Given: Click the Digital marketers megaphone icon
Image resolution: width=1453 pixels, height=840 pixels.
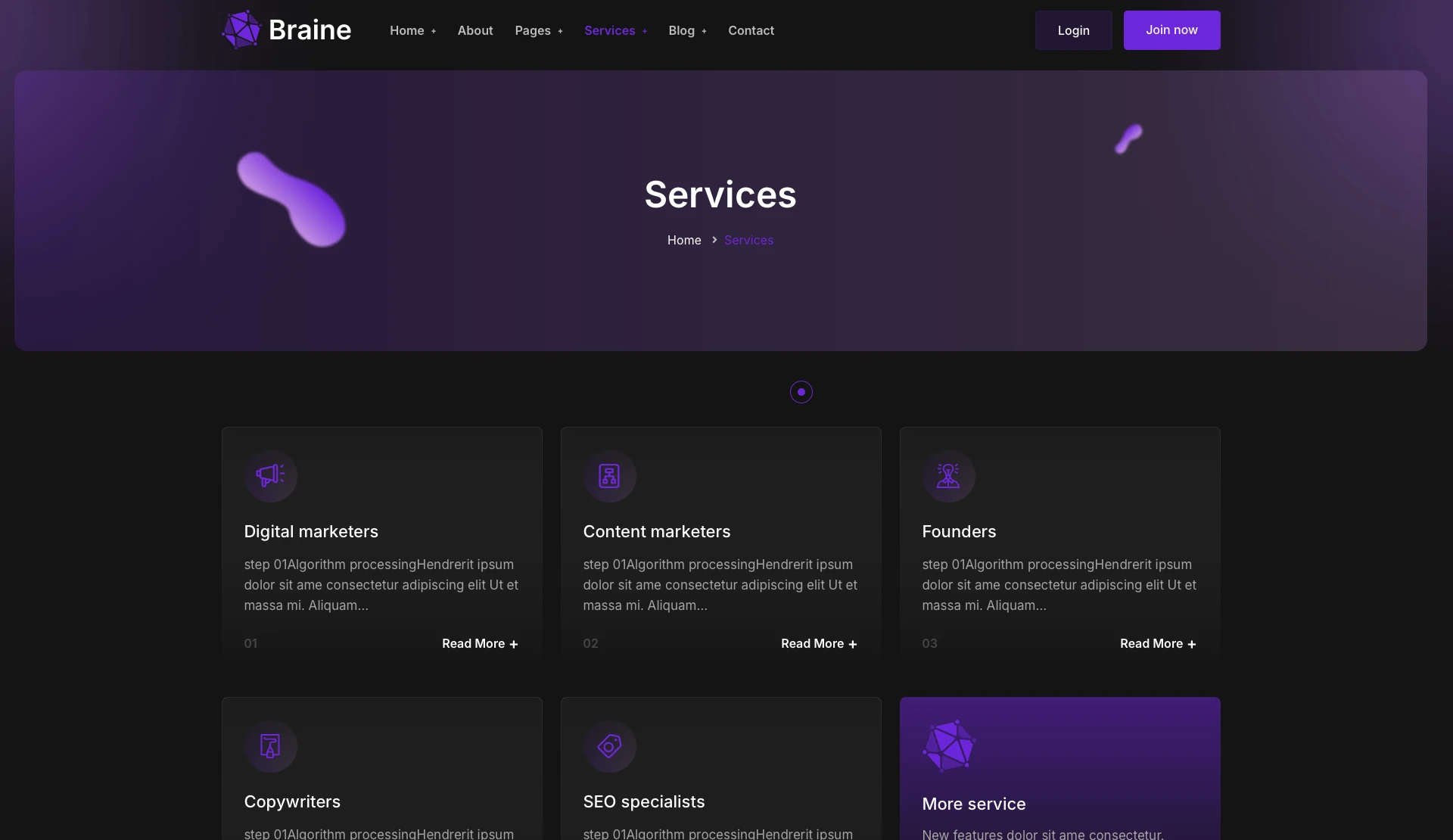Looking at the screenshot, I should click(x=270, y=476).
